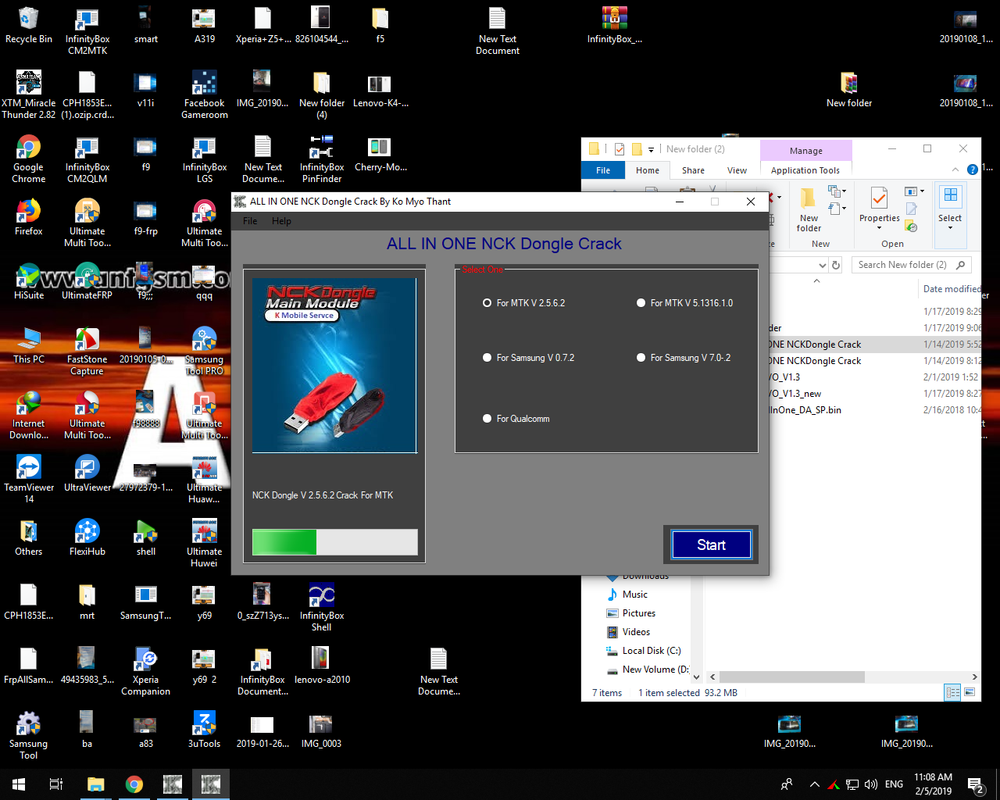Open File menu in NCK Dongle Crack
This screenshot has width=1000, height=800.
tap(250, 221)
